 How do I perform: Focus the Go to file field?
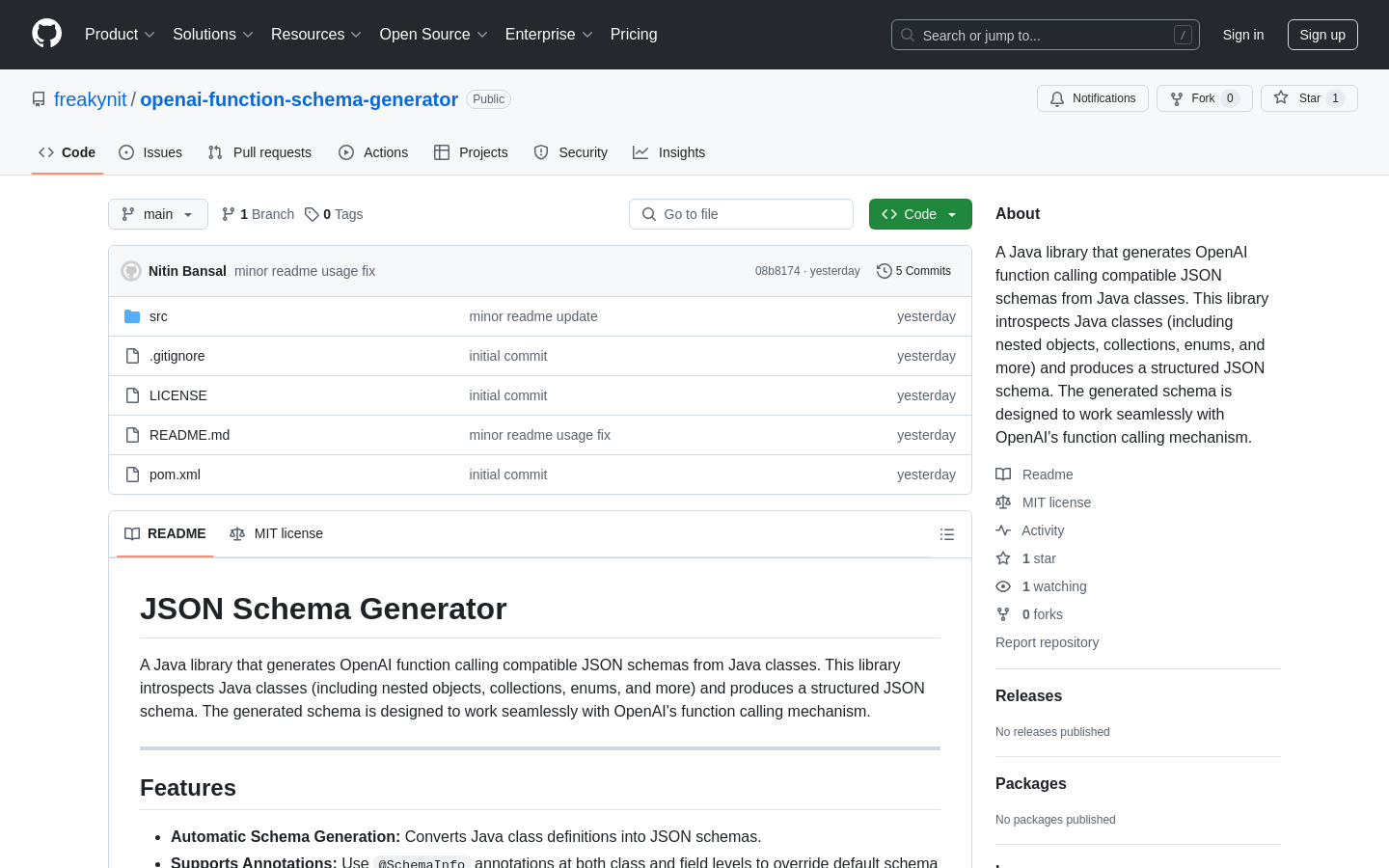point(741,214)
